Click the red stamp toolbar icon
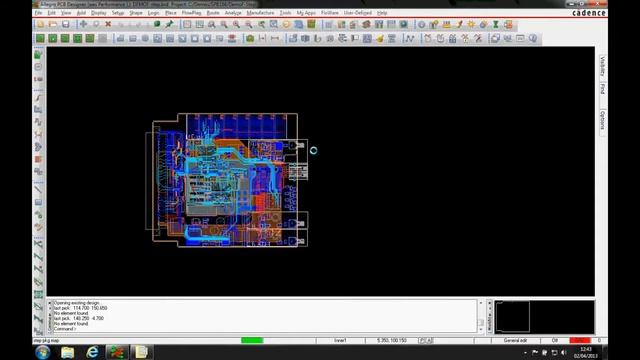Image resolution: width=640 pixels, height=360 pixels. [x=232, y=38]
